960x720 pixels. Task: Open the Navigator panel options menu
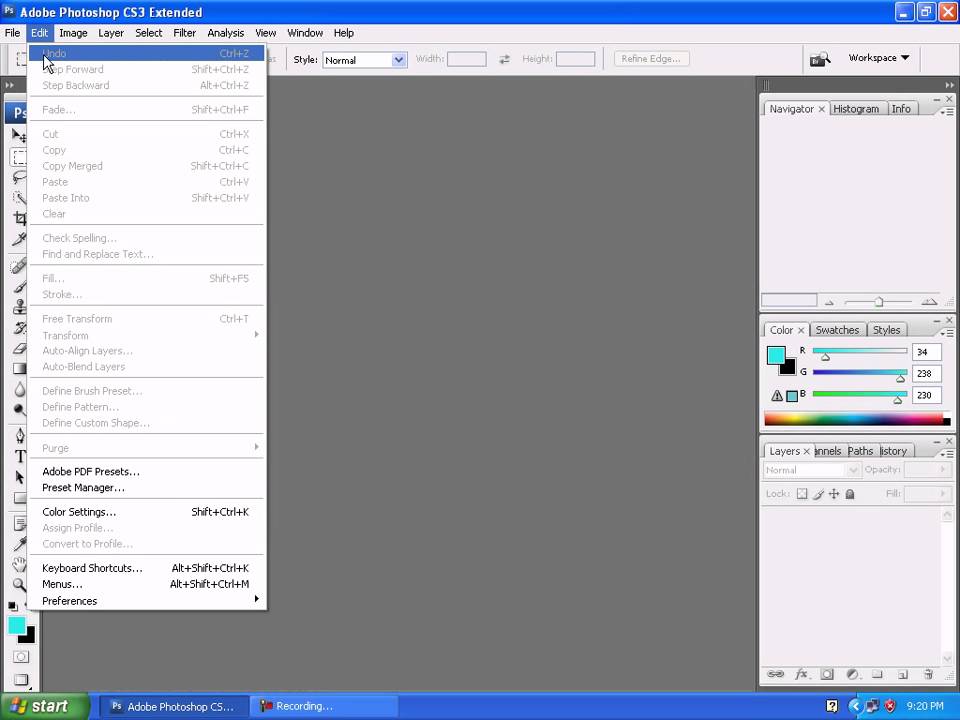pyautogui.click(x=947, y=111)
